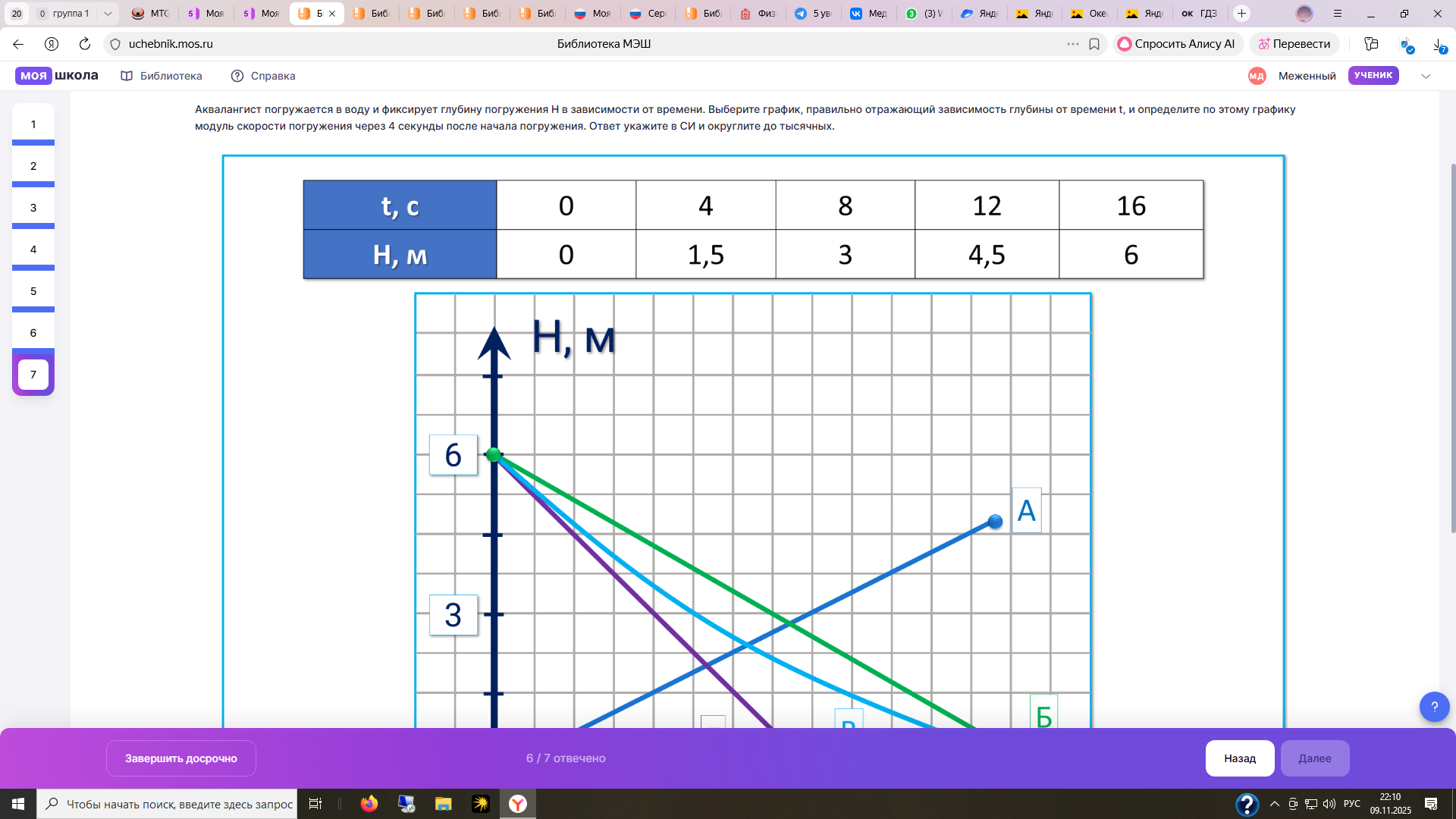Screen dimensions: 1456x819
Task: Open the МД user avatar
Action: coord(1257,76)
